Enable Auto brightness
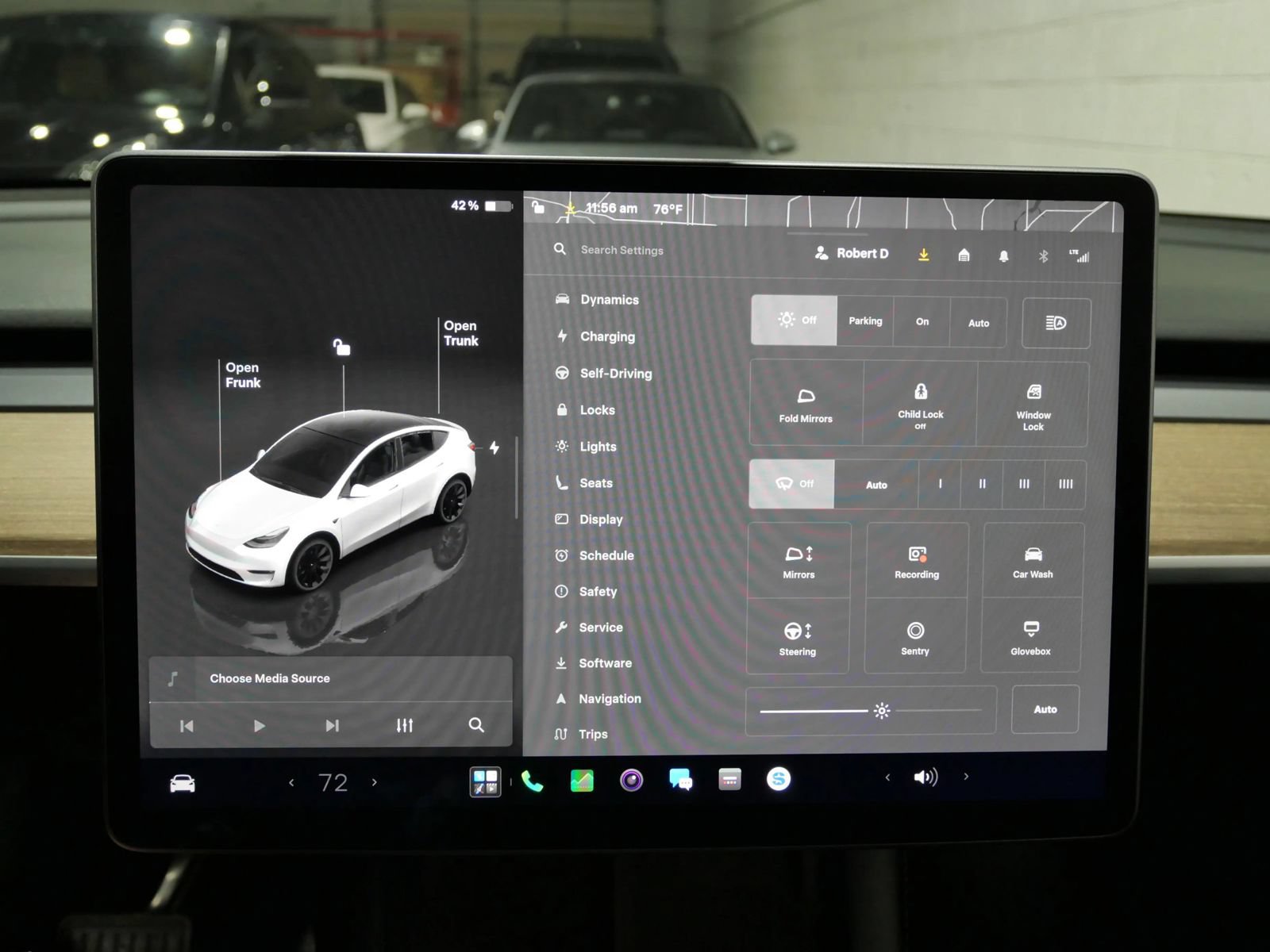1270x952 pixels. pyautogui.click(x=1045, y=709)
